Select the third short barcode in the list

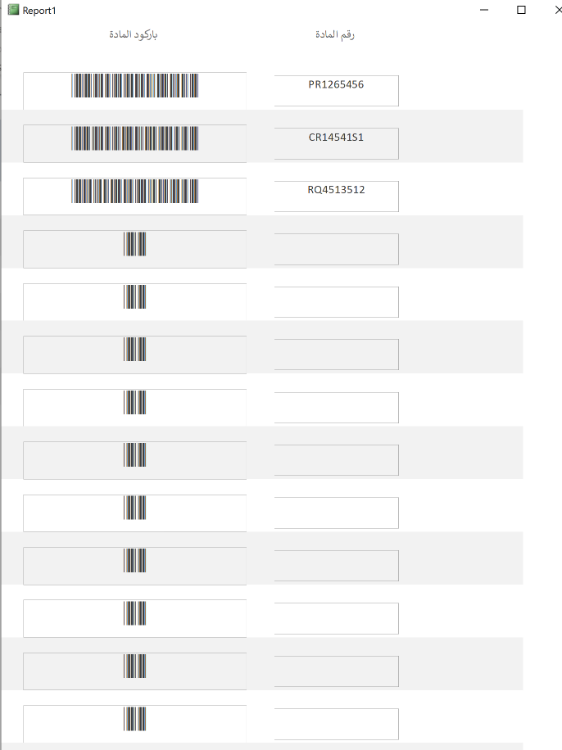point(135,349)
